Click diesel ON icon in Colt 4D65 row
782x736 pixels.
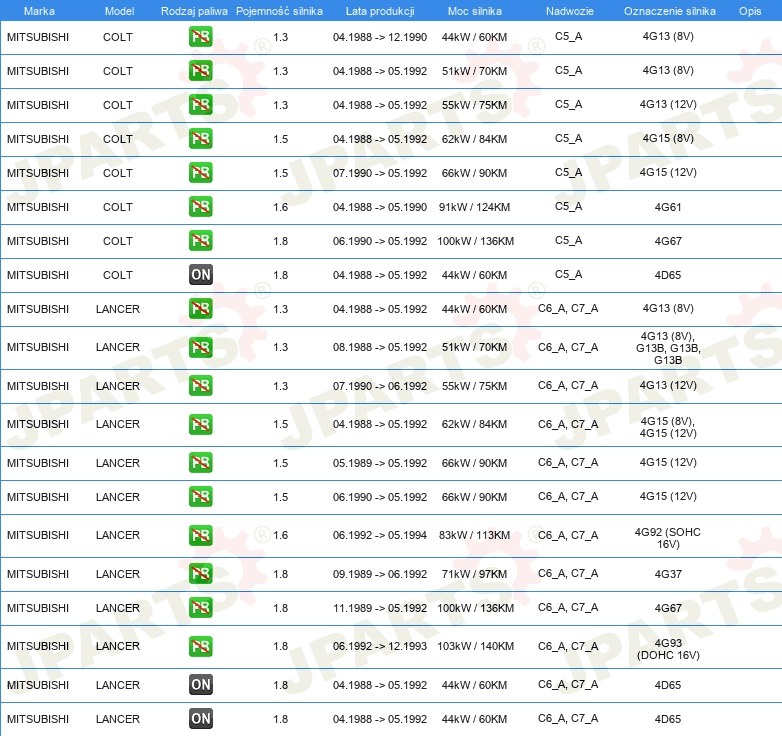tap(201, 275)
